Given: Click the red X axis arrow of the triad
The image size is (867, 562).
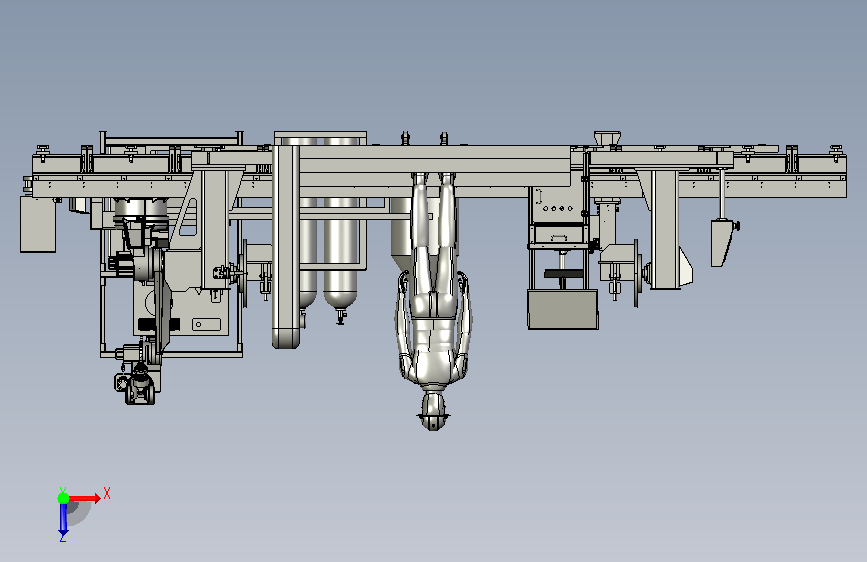Looking at the screenshot, I should (84, 498).
